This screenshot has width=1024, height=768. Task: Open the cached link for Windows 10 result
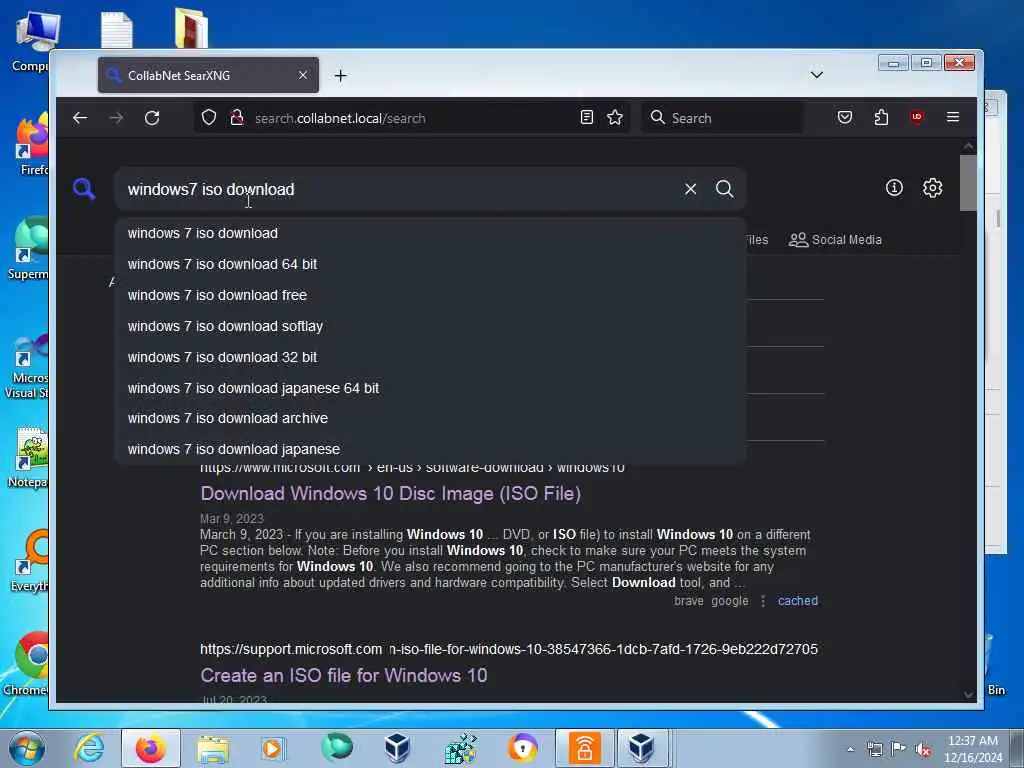tap(797, 601)
